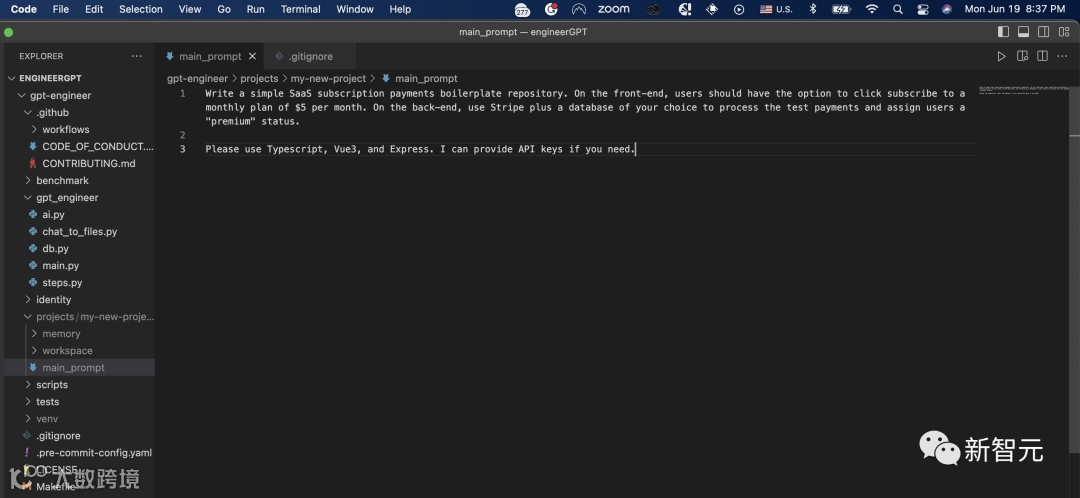The width and height of the screenshot is (1080, 498).
Task: Open the View menu
Action: coord(190,9)
